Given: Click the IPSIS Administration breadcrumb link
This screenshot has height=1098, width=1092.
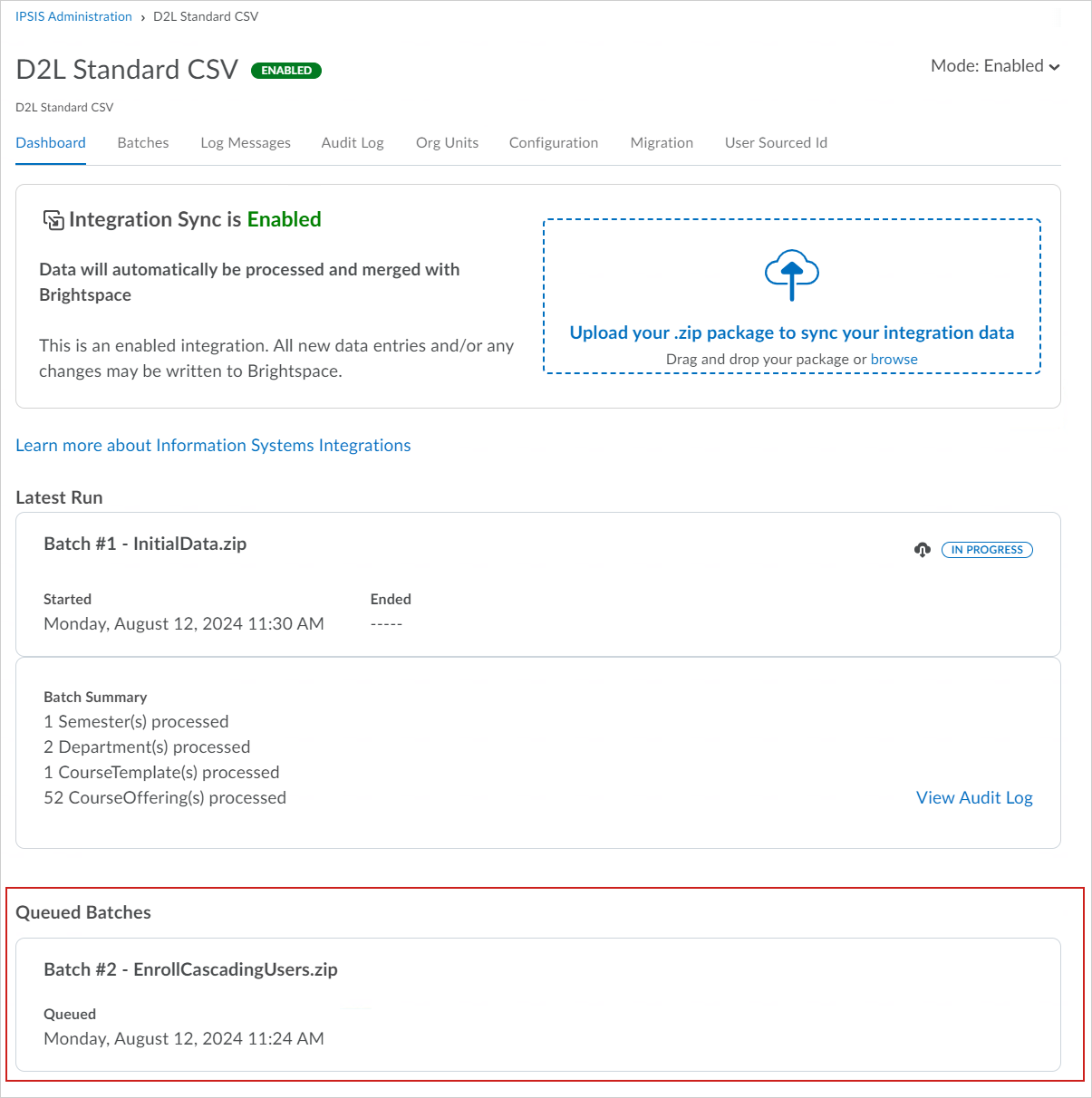Looking at the screenshot, I should point(73,16).
